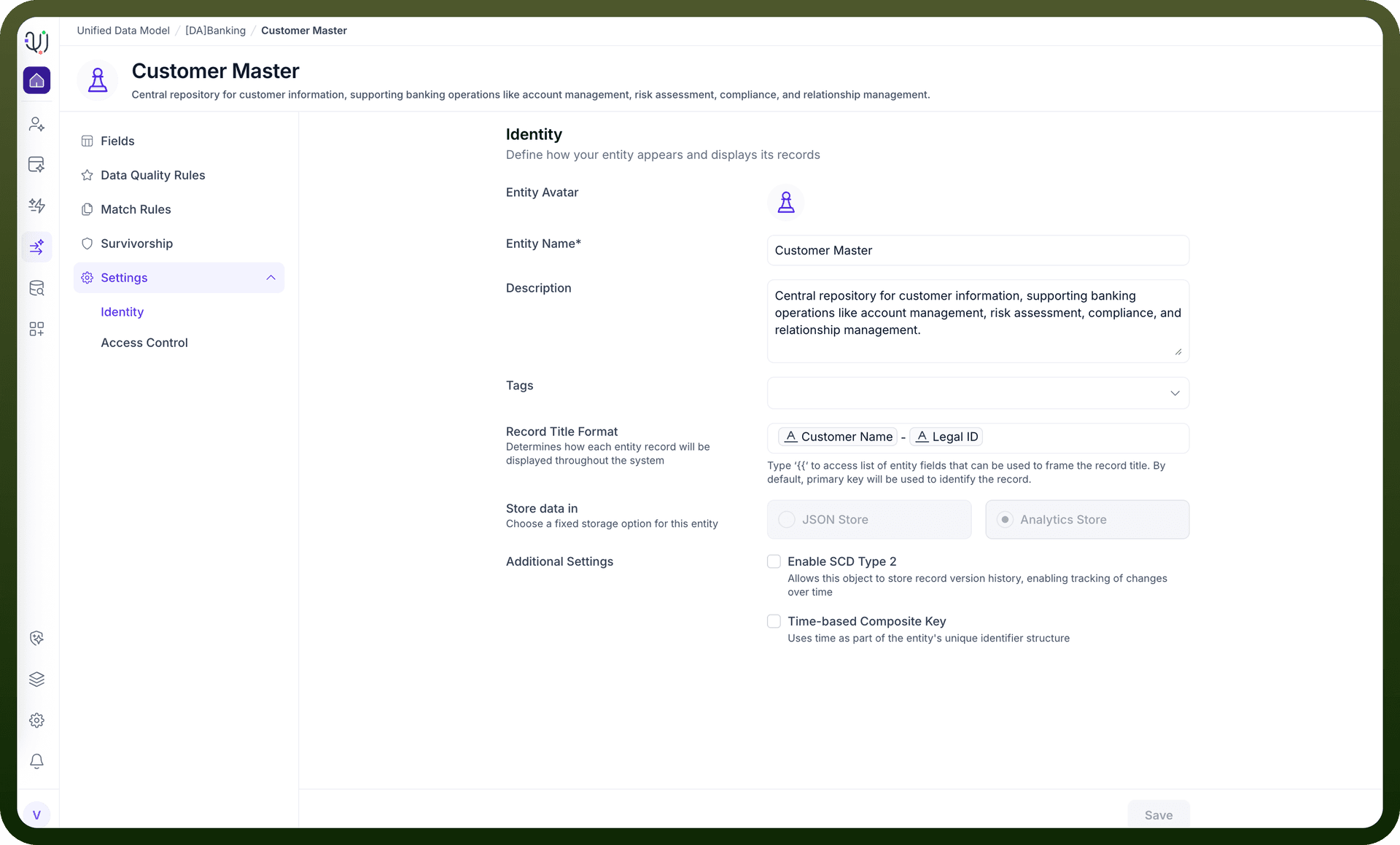Viewport: 1400px width, 845px height.
Task: Open the user avatar V
Action: pos(36,815)
